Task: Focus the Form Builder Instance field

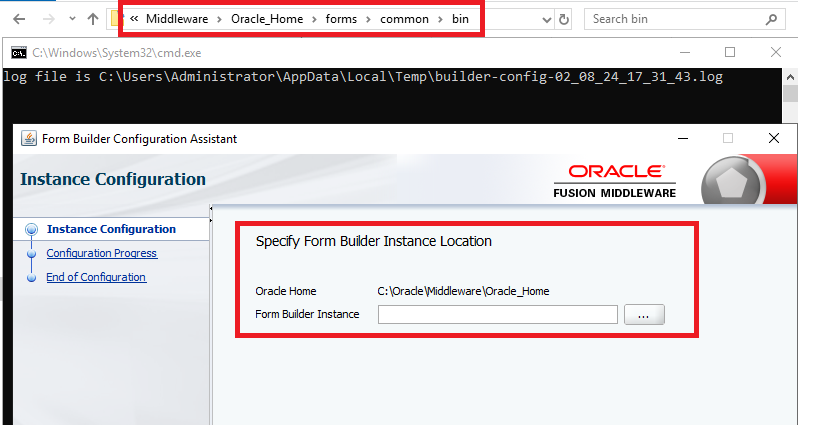Action: click(497, 315)
